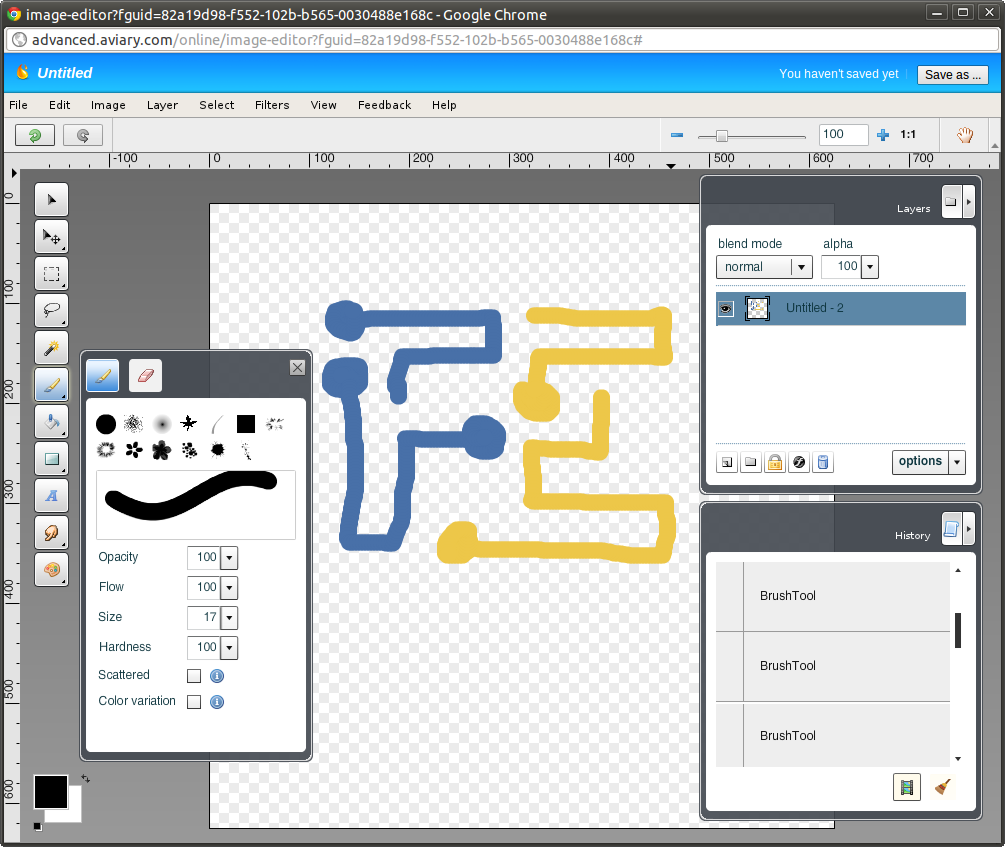Click the Save as button
Viewport: 1005px width, 847px height.
coord(952,75)
